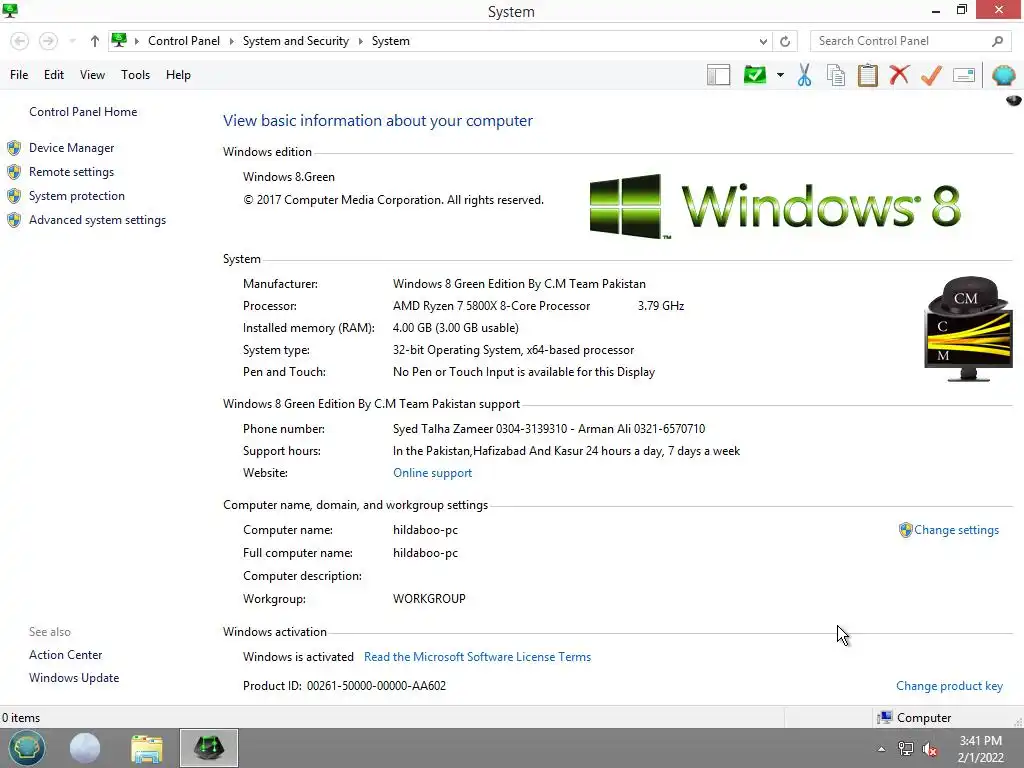Expand chevron before Control Panel breadcrumb
This screenshot has height=768, width=1024.
click(136, 41)
